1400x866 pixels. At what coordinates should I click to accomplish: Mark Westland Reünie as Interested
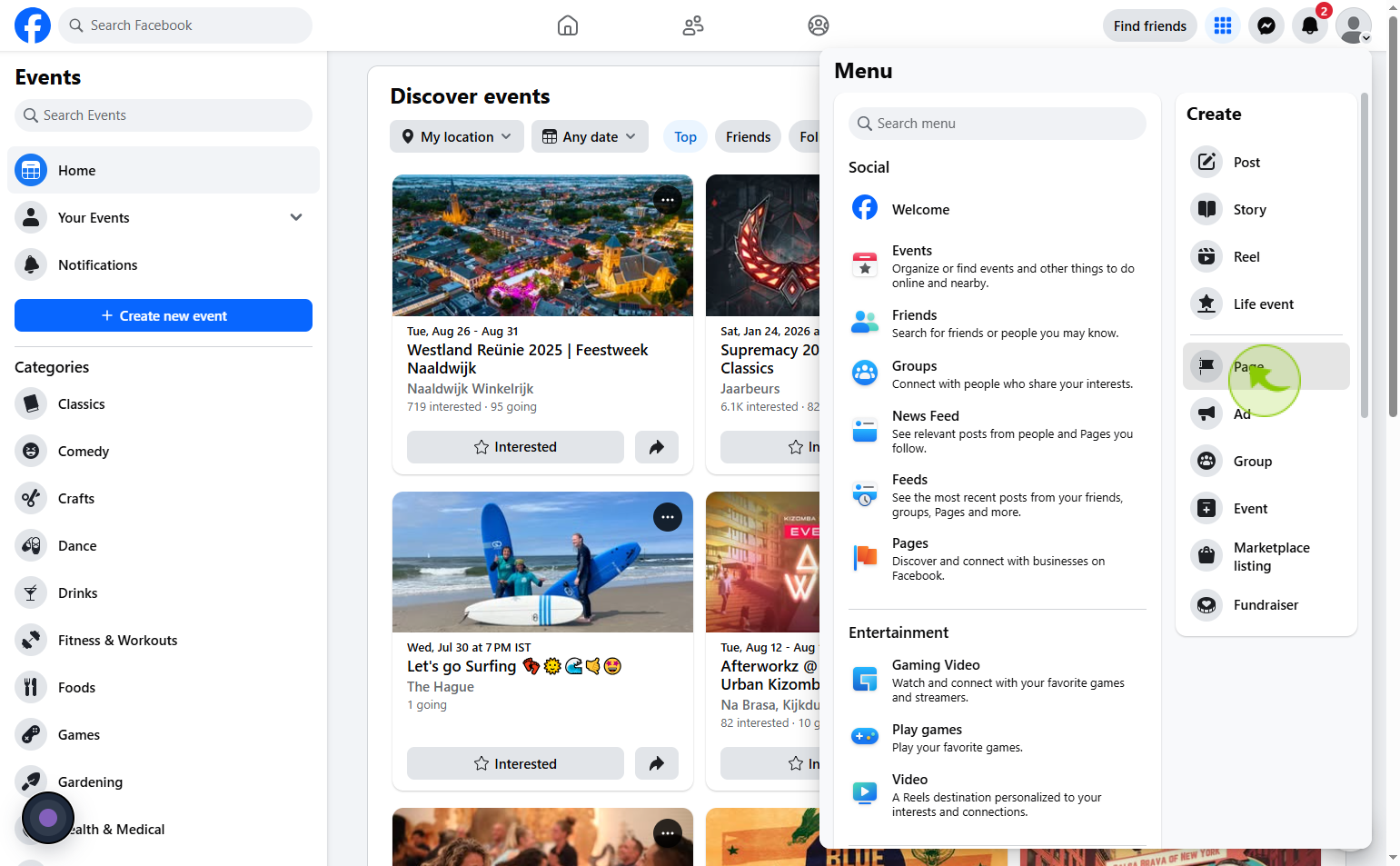pos(515,447)
